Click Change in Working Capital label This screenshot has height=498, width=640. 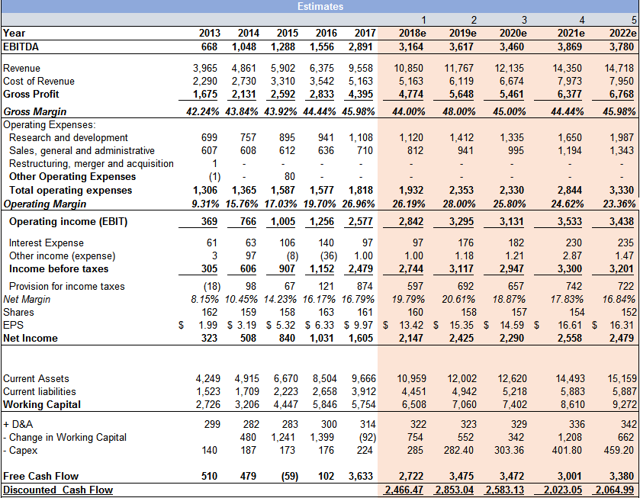(x=65, y=437)
